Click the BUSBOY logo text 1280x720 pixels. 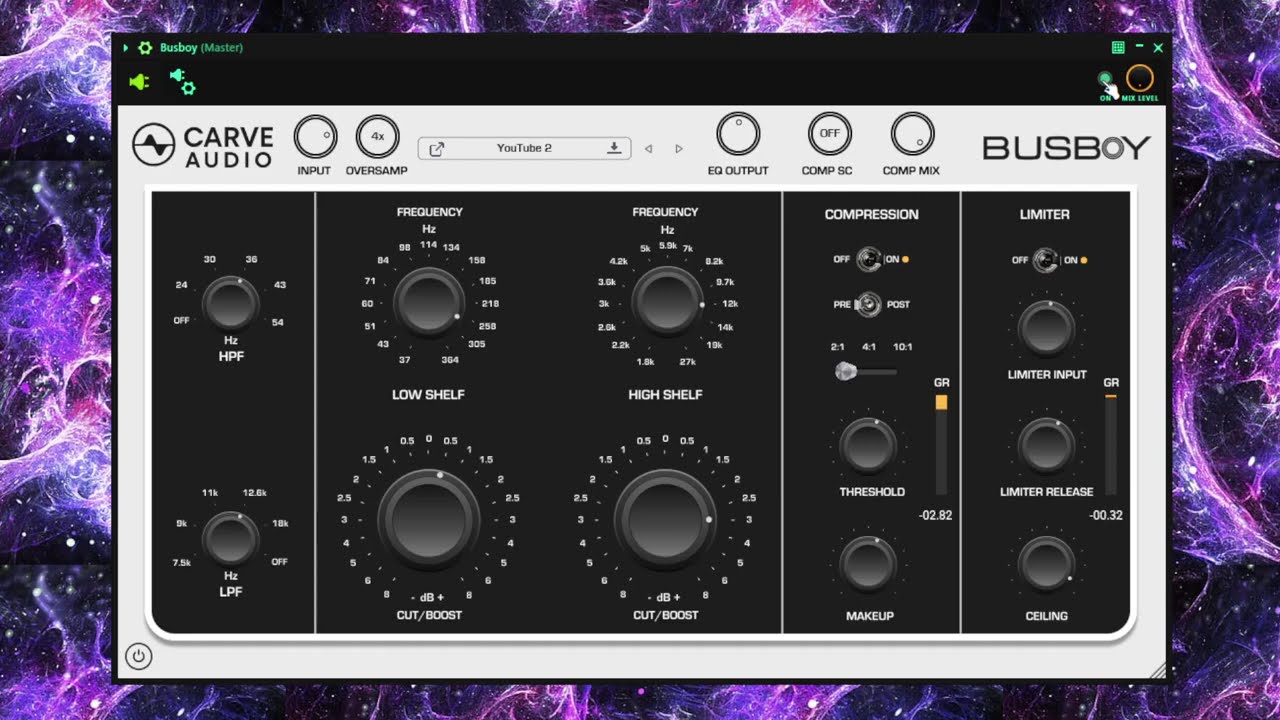(1067, 148)
